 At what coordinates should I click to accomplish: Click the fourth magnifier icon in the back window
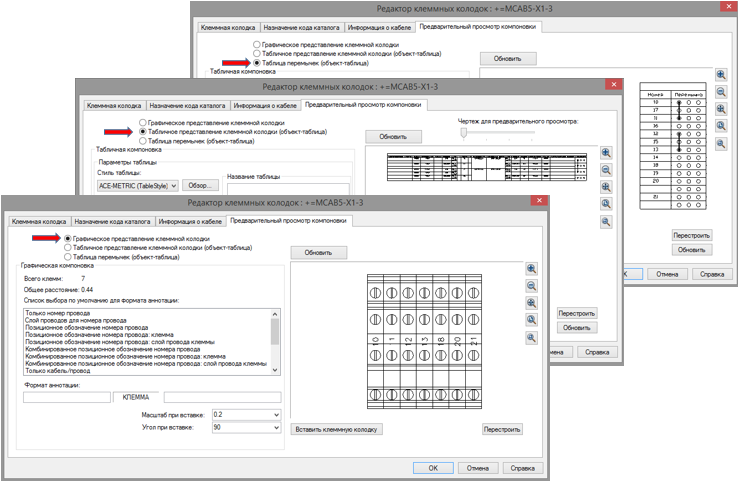(x=721, y=126)
